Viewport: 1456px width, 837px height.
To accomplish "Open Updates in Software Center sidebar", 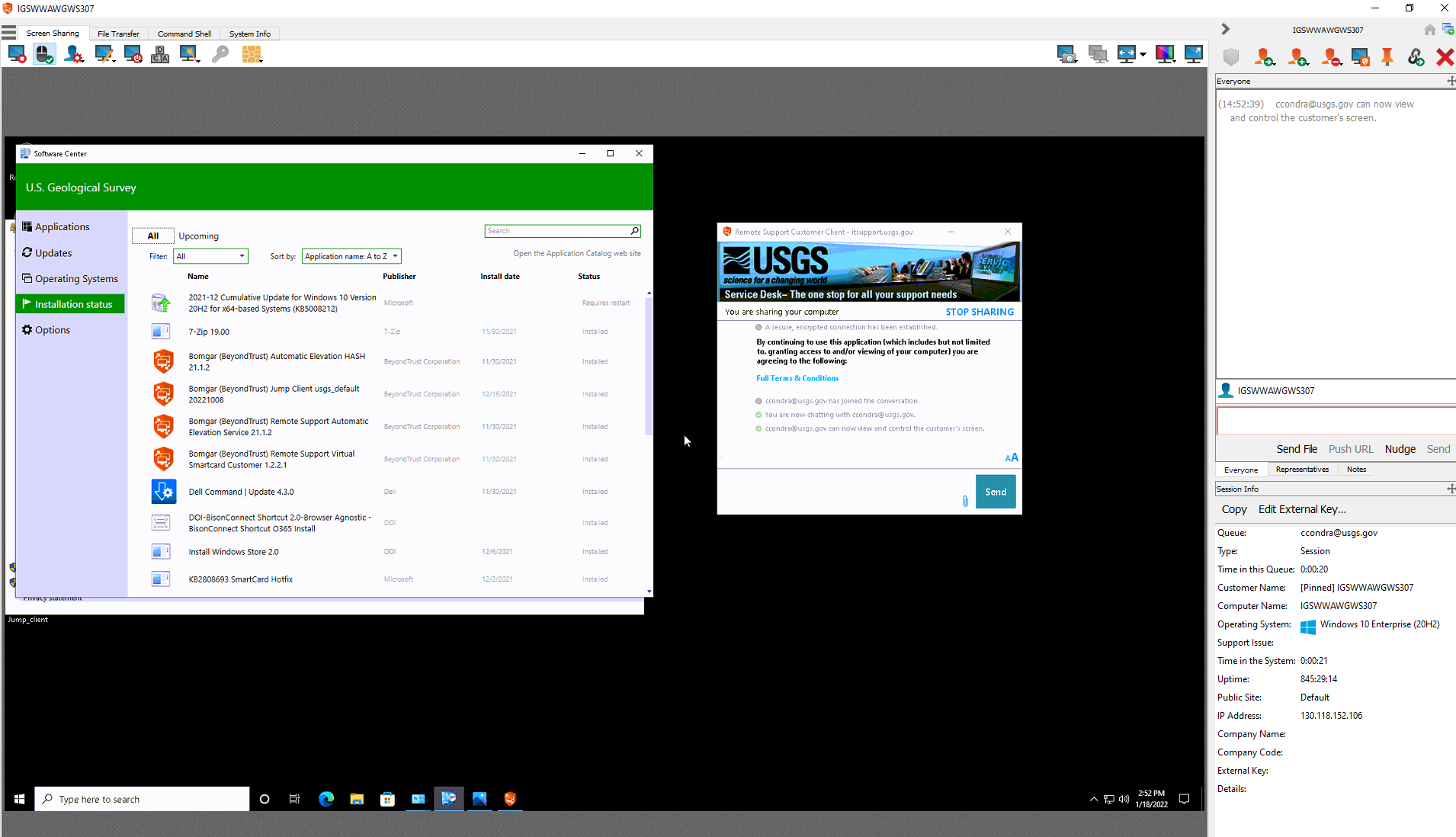I will coord(53,253).
